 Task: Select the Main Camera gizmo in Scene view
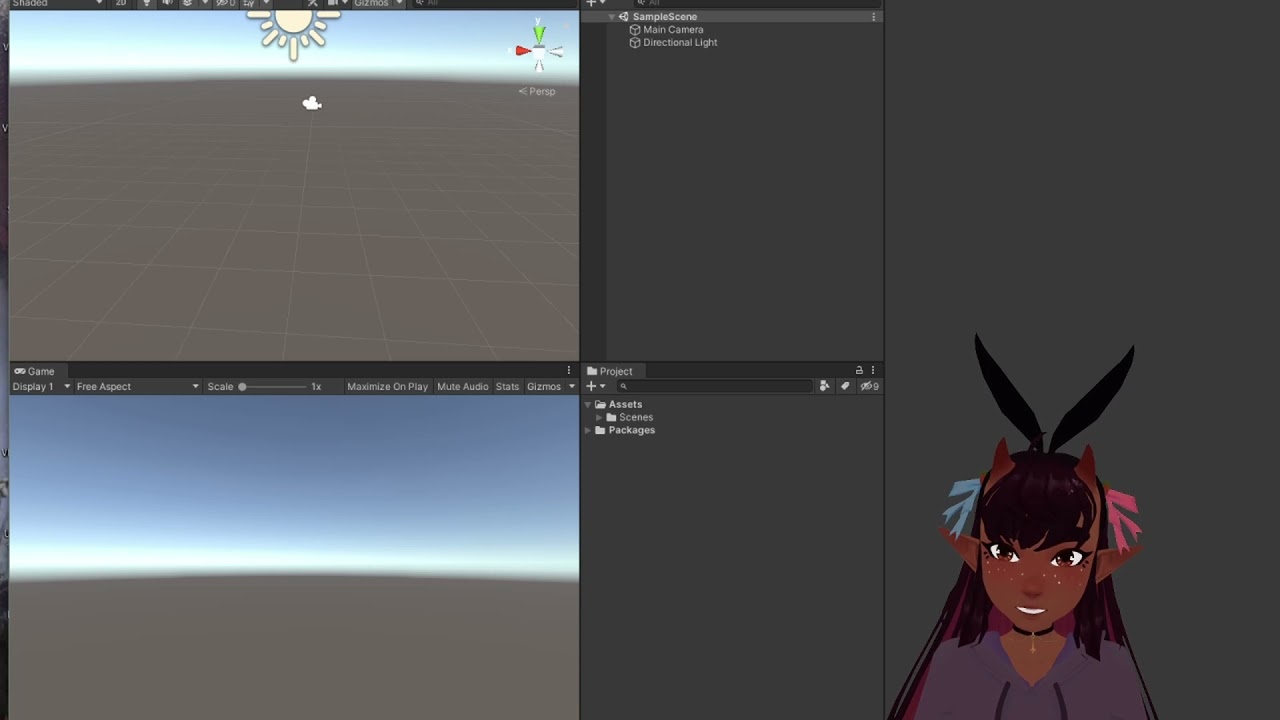tap(312, 103)
